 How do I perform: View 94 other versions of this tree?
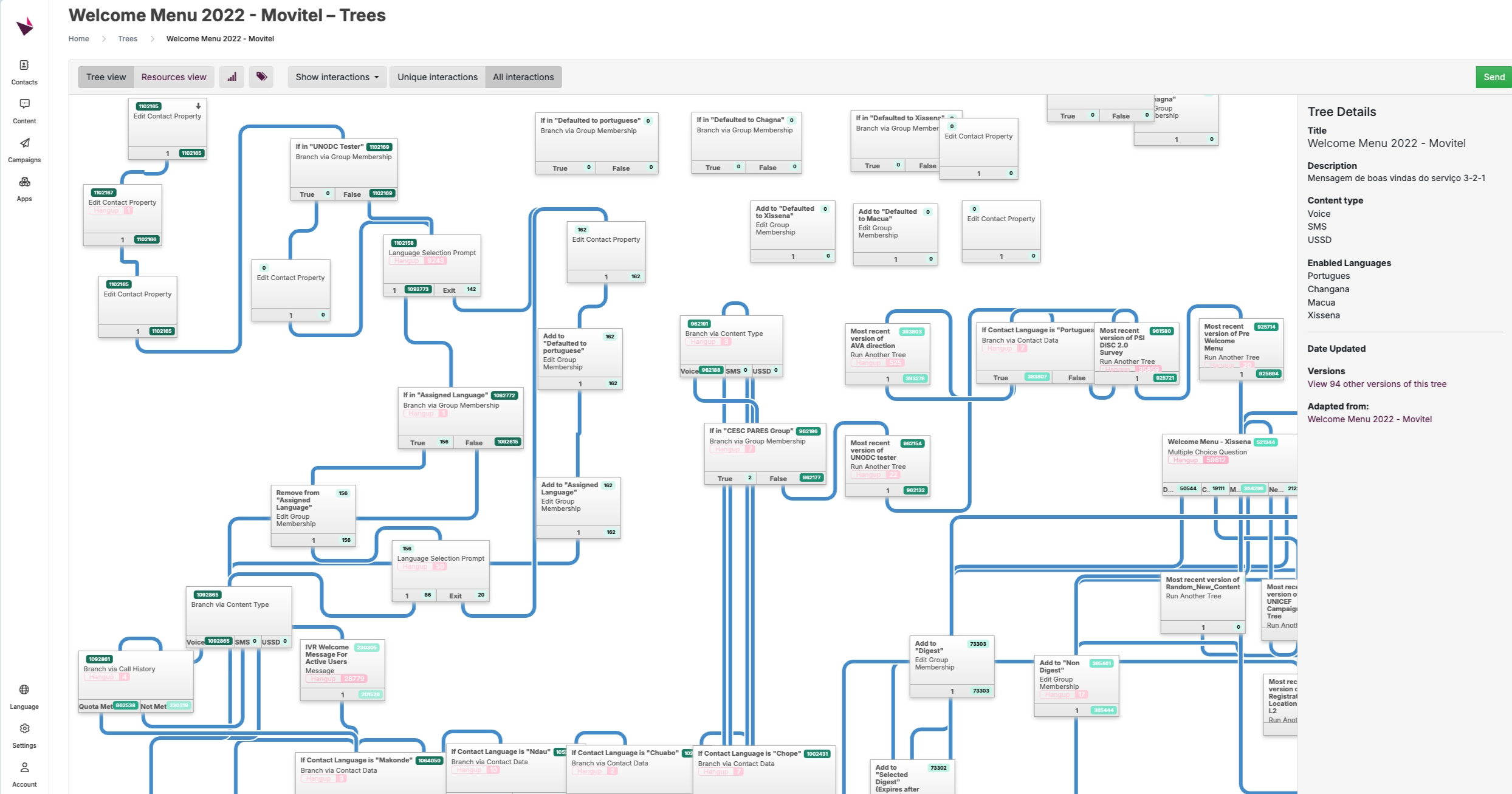click(1376, 383)
